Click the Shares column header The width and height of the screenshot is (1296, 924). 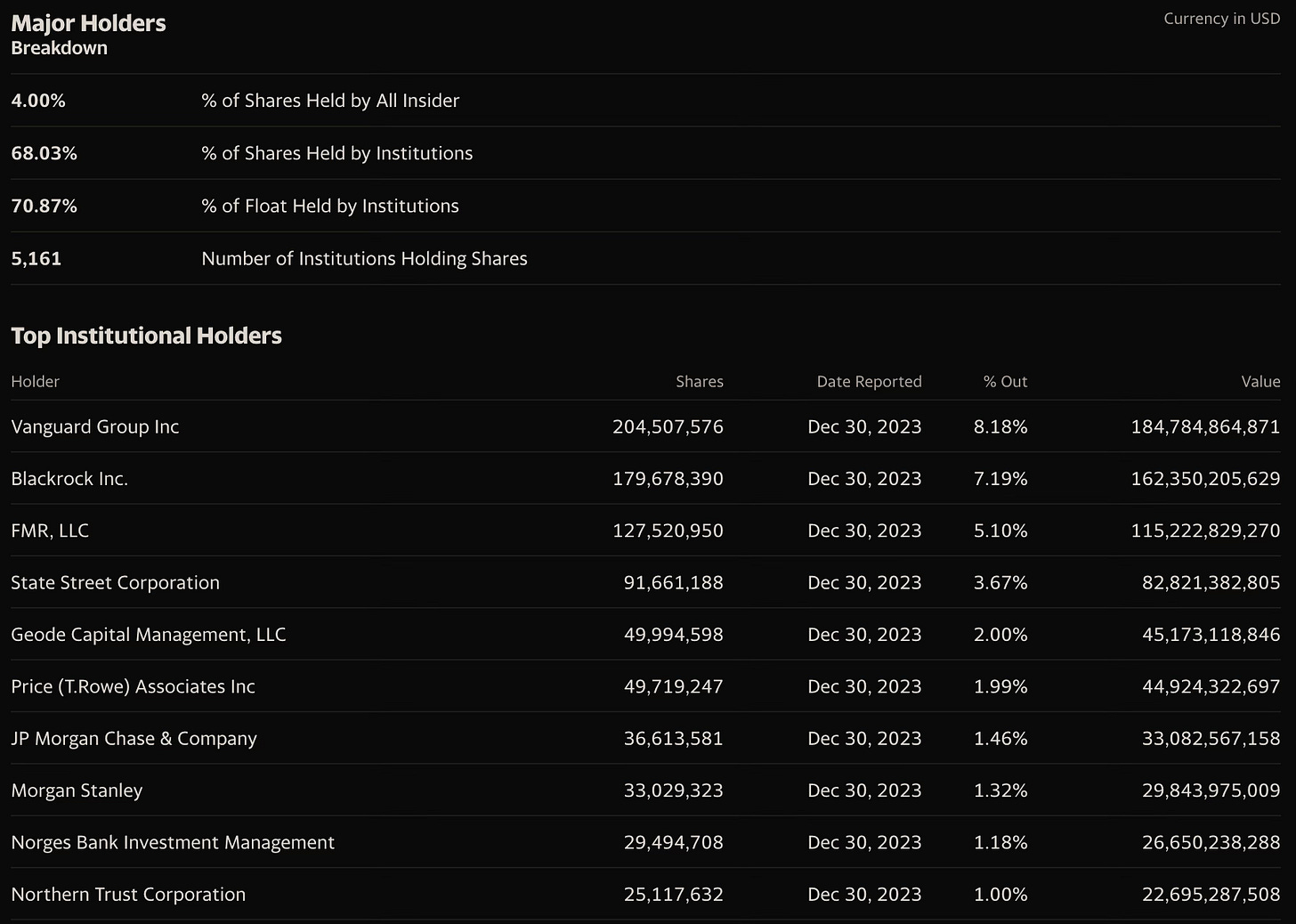click(x=700, y=381)
